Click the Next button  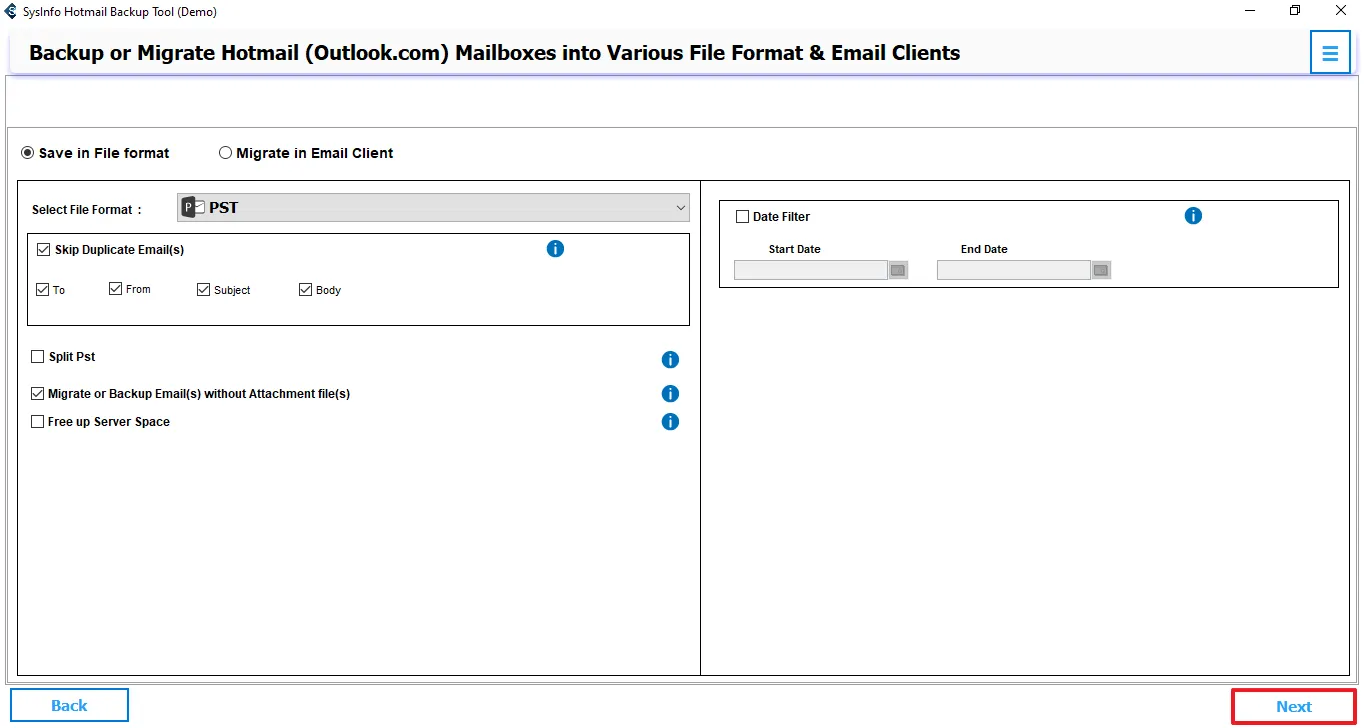tap(1294, 707)
